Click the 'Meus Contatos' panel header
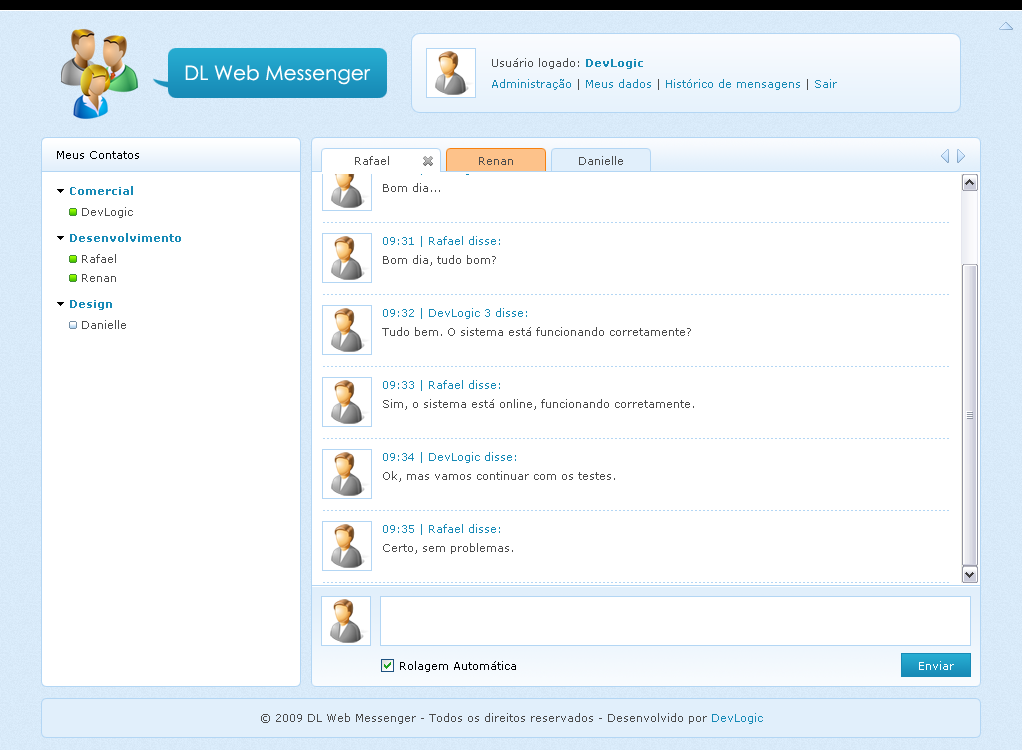 click(x=171, y=155)
